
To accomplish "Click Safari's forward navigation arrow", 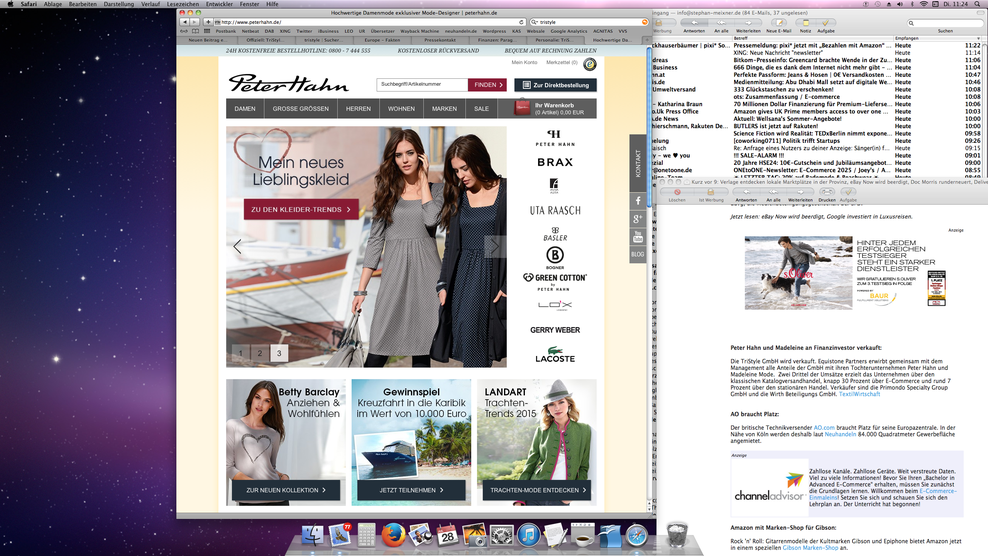I will pos(194,22).
